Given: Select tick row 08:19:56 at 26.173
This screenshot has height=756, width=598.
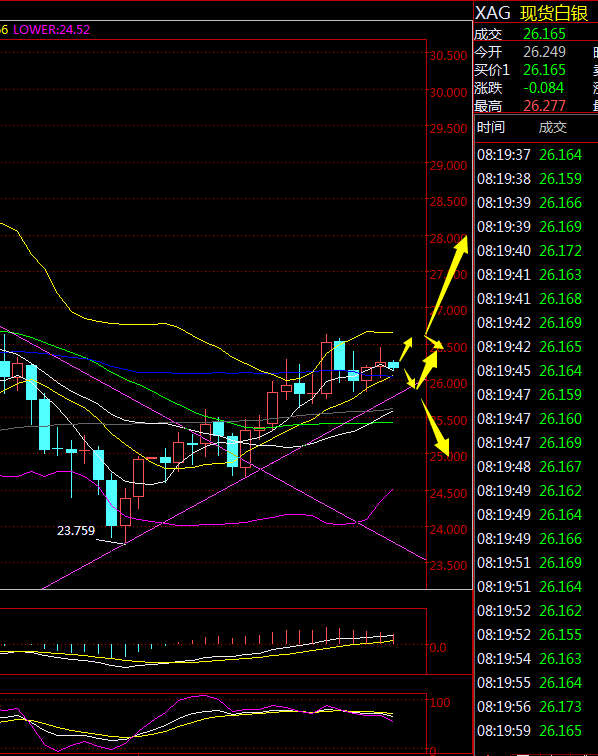Looking at the screenshot, I should pyautogui.click(x=530, y=707).
